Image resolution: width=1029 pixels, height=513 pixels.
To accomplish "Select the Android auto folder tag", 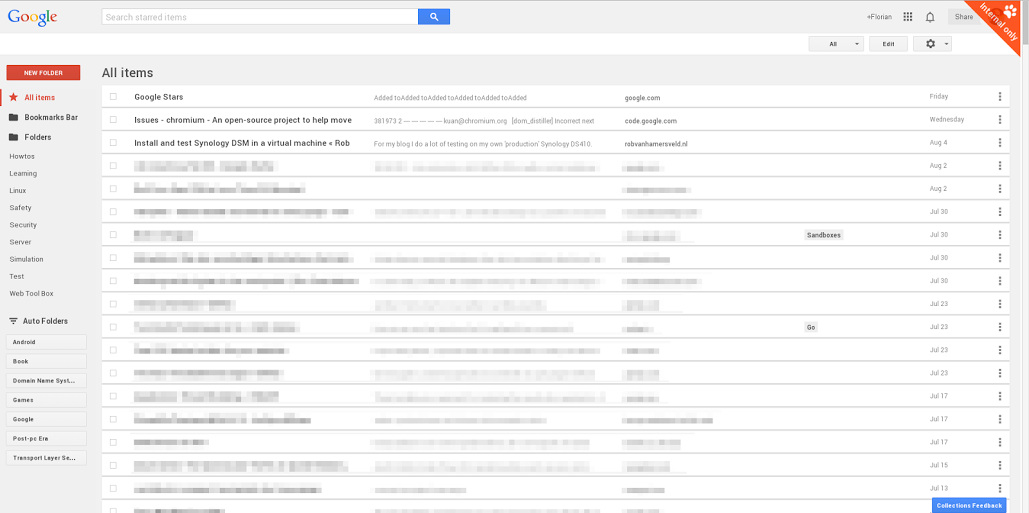I will pyautogui.click(x=46, y=342).
